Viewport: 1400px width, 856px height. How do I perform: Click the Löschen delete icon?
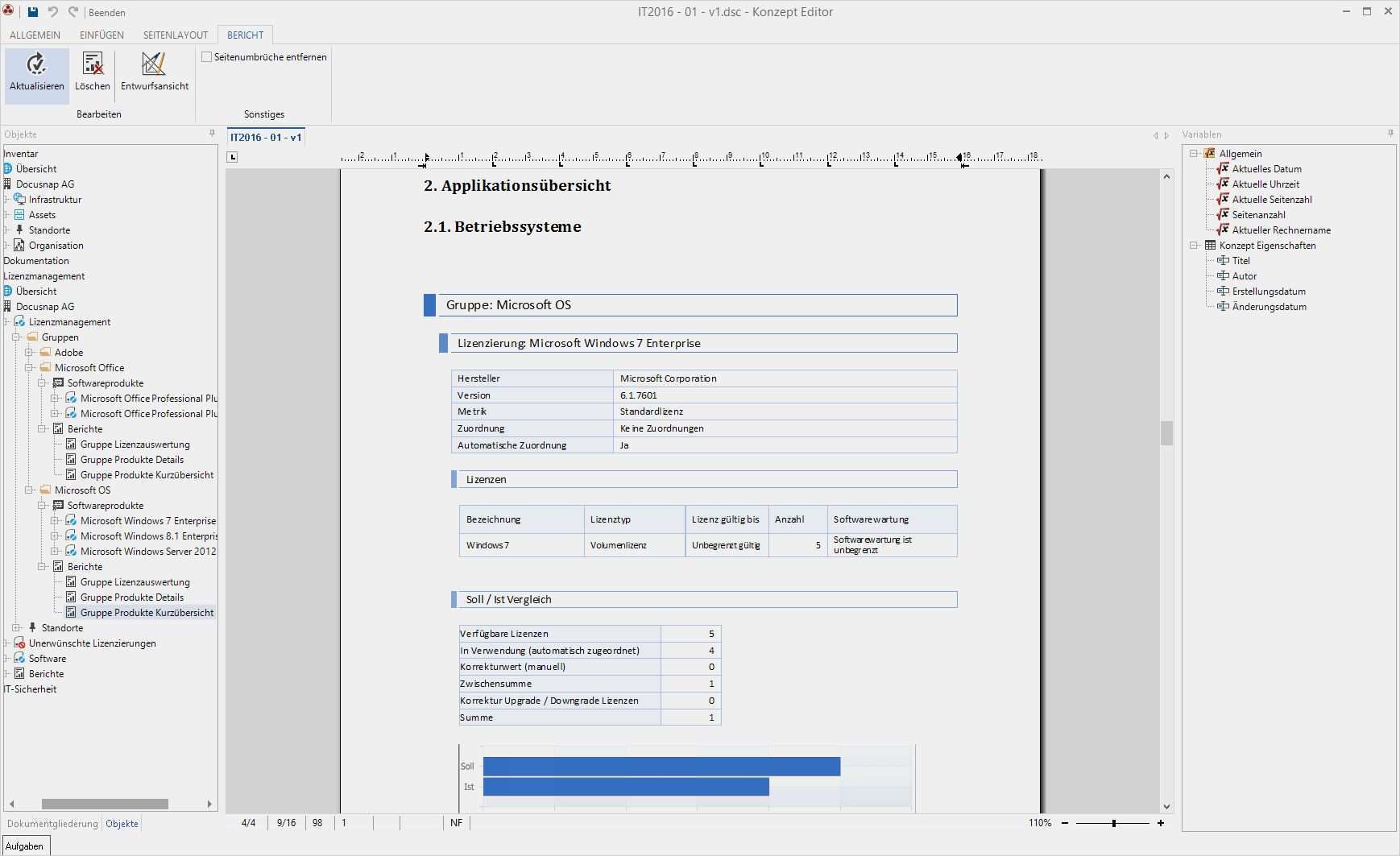pos(93,64)
